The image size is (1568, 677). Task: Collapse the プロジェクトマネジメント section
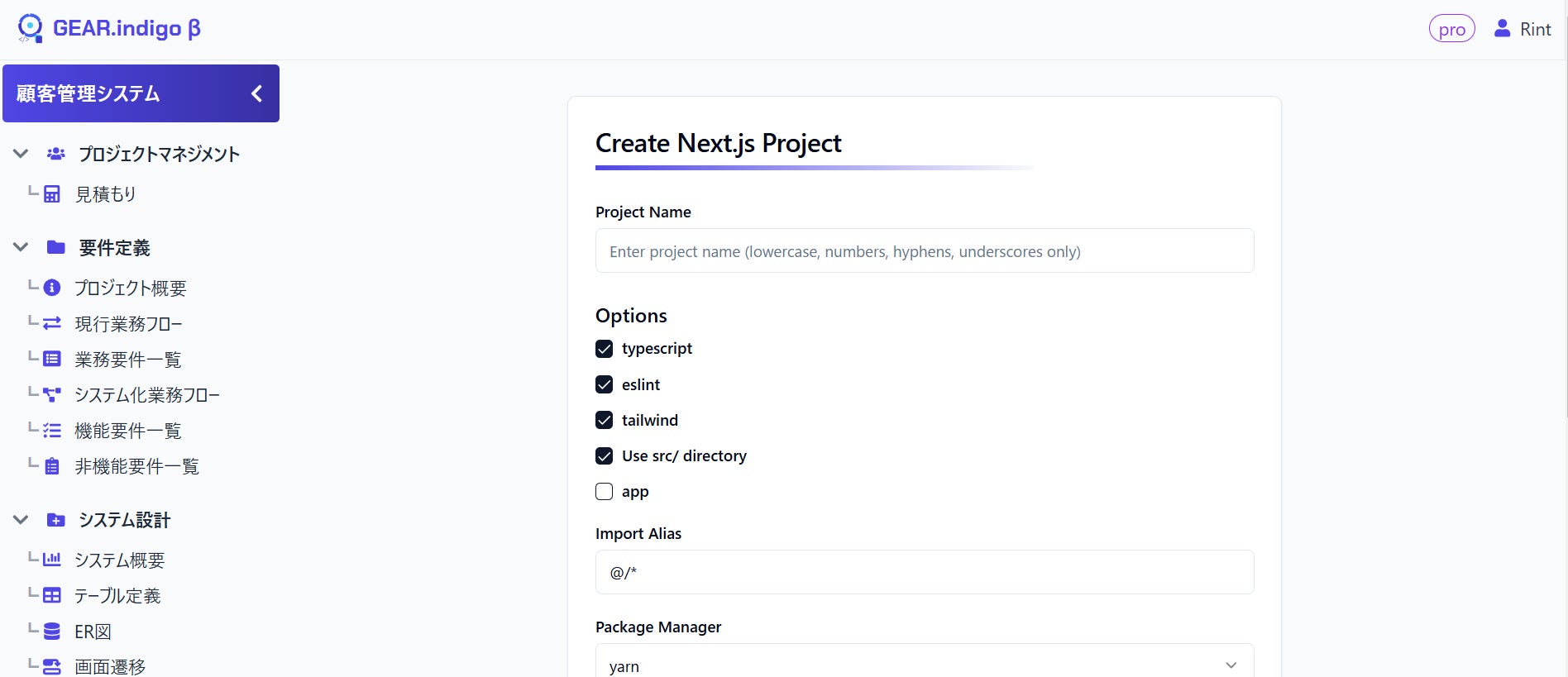click(21, 154)
